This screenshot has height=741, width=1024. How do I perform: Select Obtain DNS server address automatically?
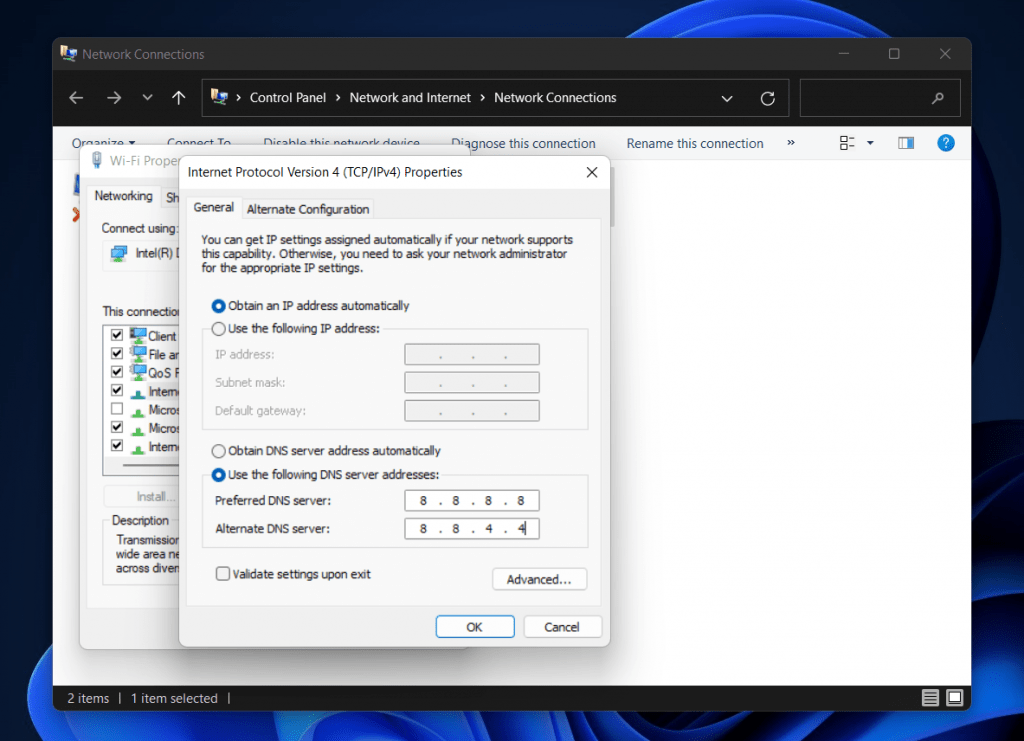coord(218,450)
